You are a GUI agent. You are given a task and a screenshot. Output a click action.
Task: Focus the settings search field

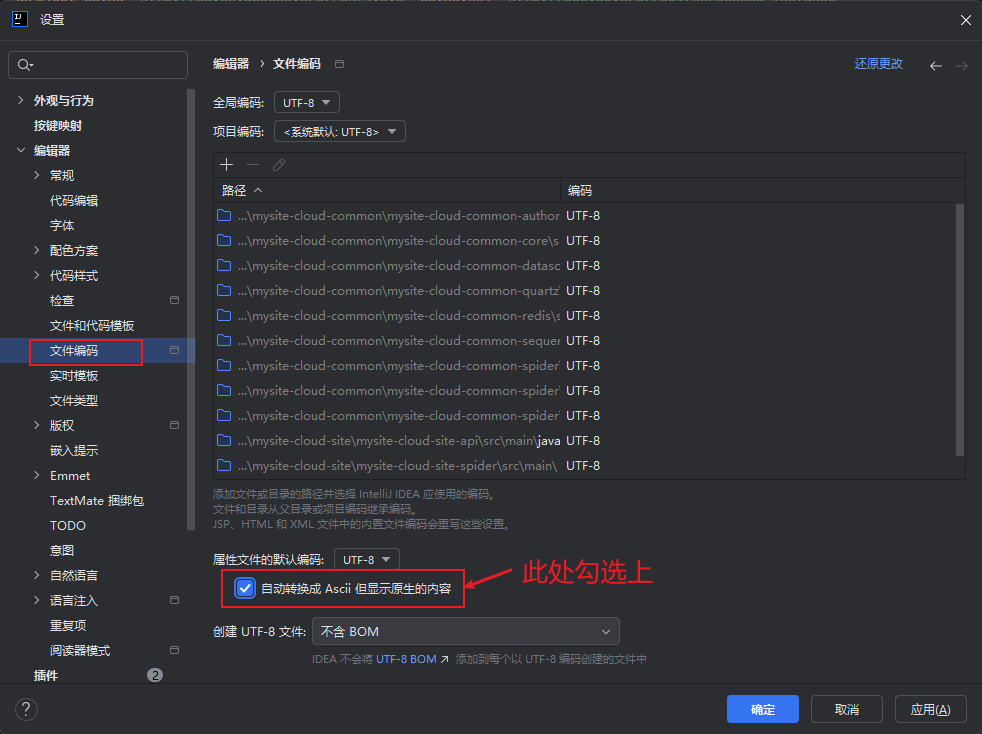point(98,65)
